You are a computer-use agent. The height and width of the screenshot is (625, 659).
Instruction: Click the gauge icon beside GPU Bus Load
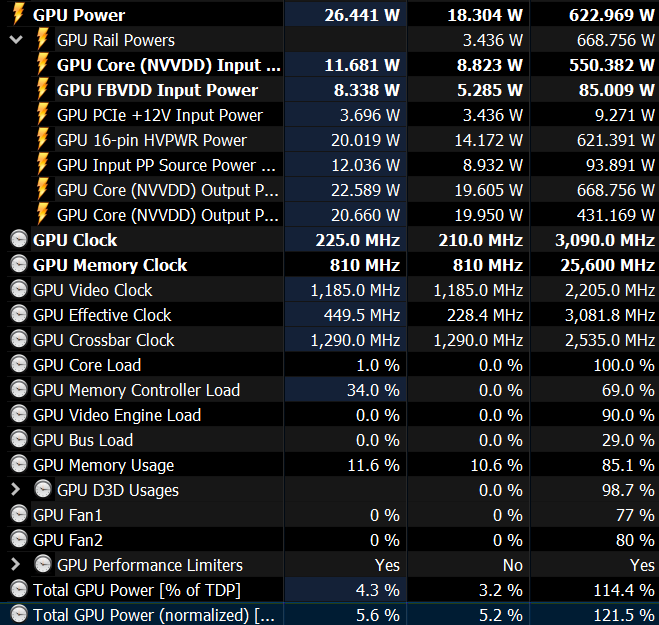click(18, 439)
